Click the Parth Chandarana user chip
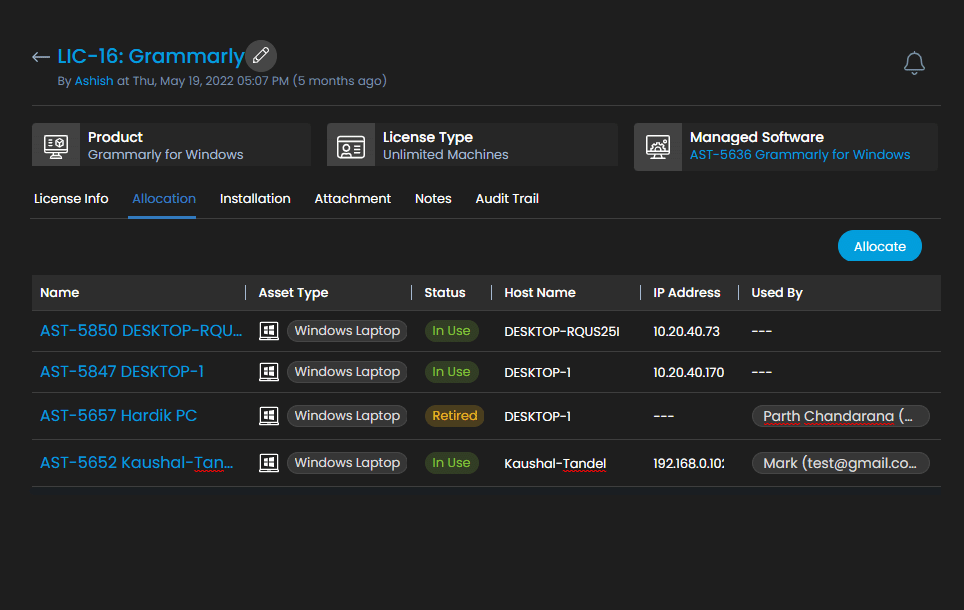The image size is (964, 610). click(840, 416)
